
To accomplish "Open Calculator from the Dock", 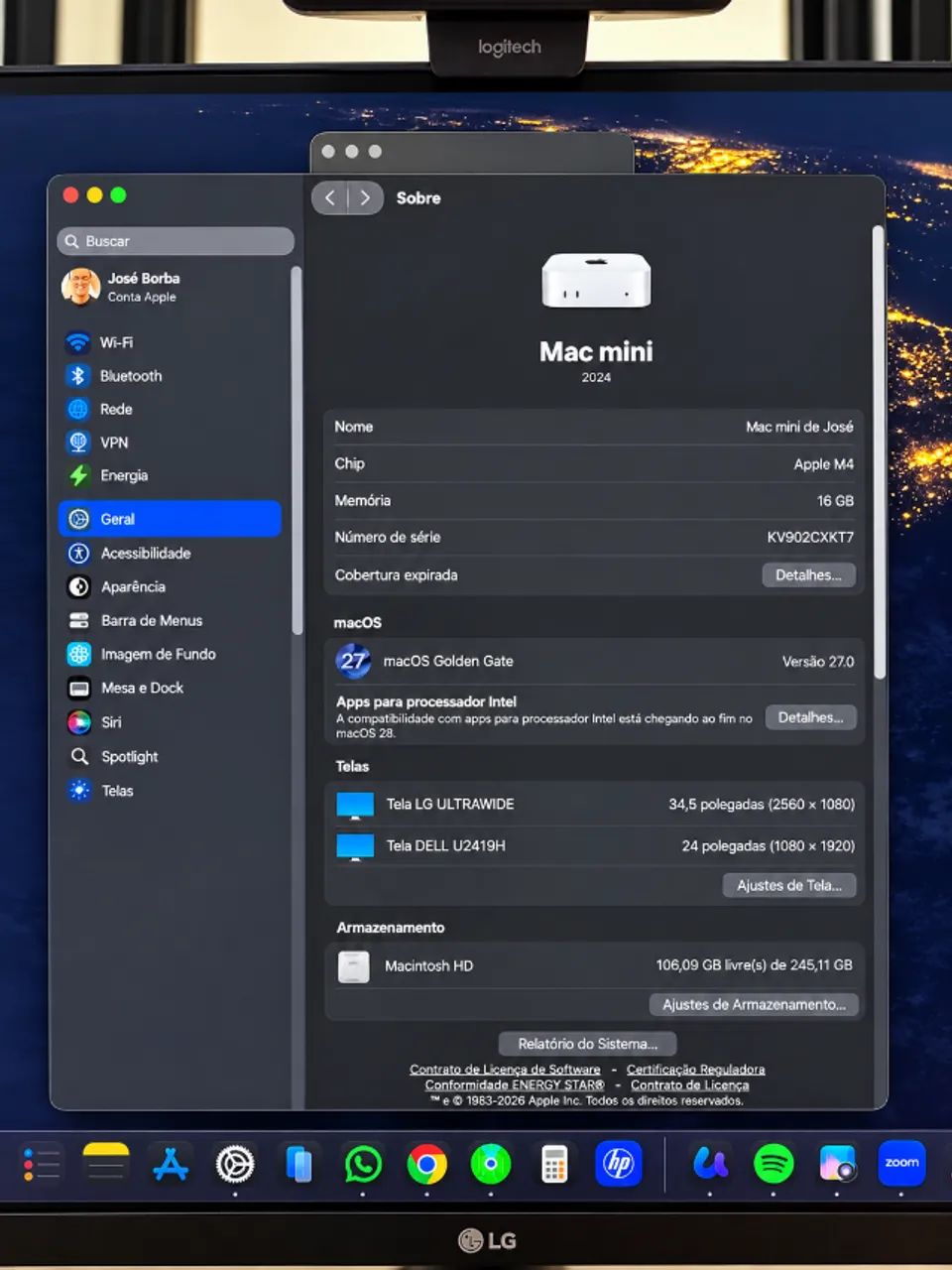I will (x=554, y=1164).
